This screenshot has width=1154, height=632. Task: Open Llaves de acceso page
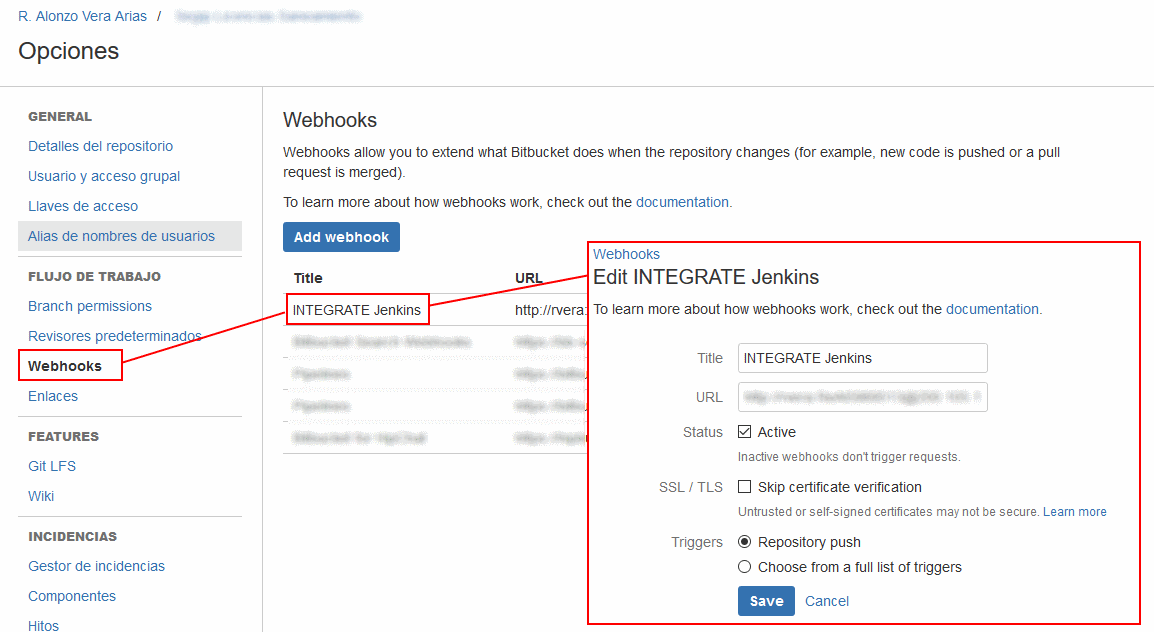coord(83,207)
